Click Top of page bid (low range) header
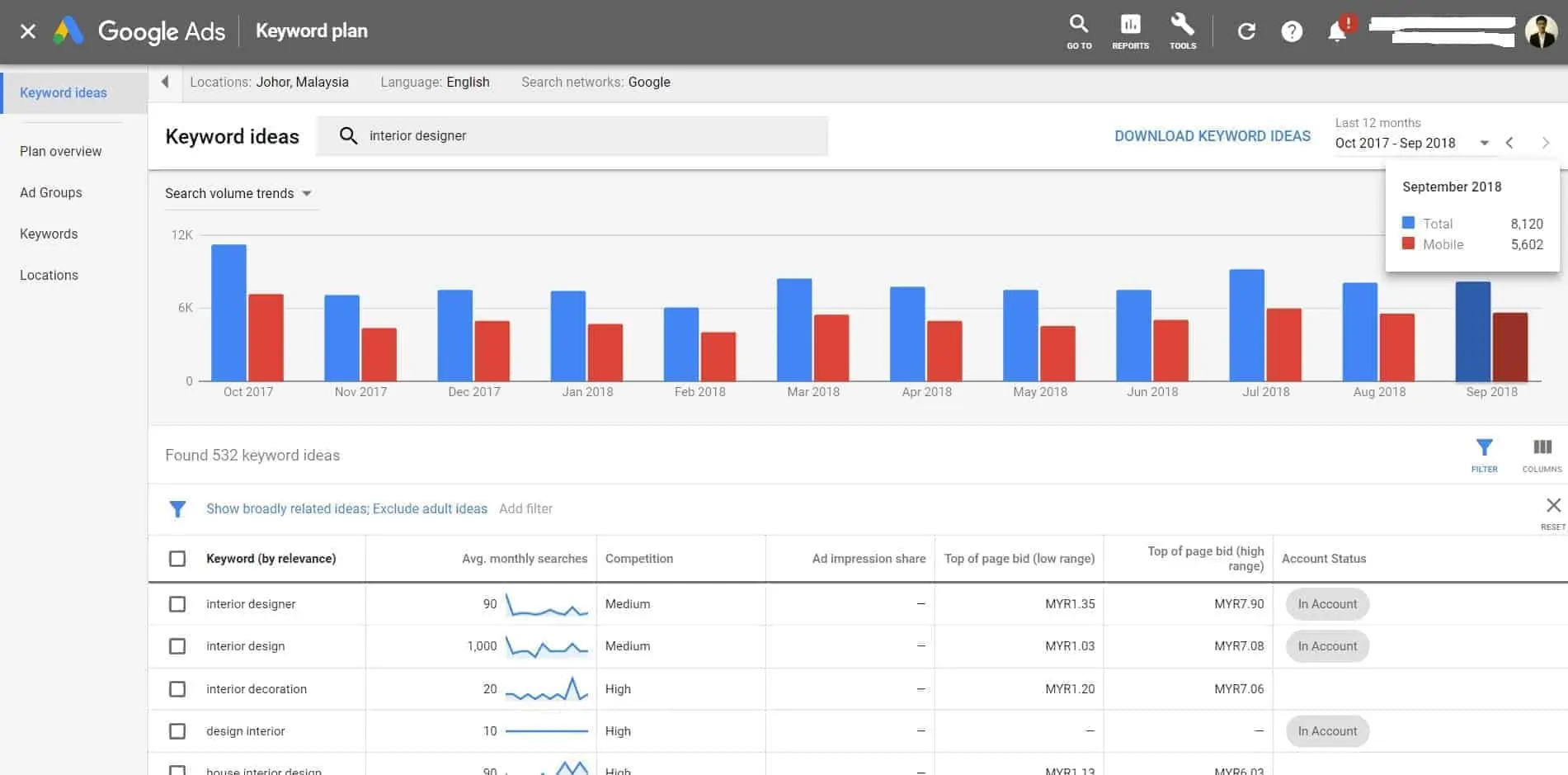 click(x=1019, y=559)
